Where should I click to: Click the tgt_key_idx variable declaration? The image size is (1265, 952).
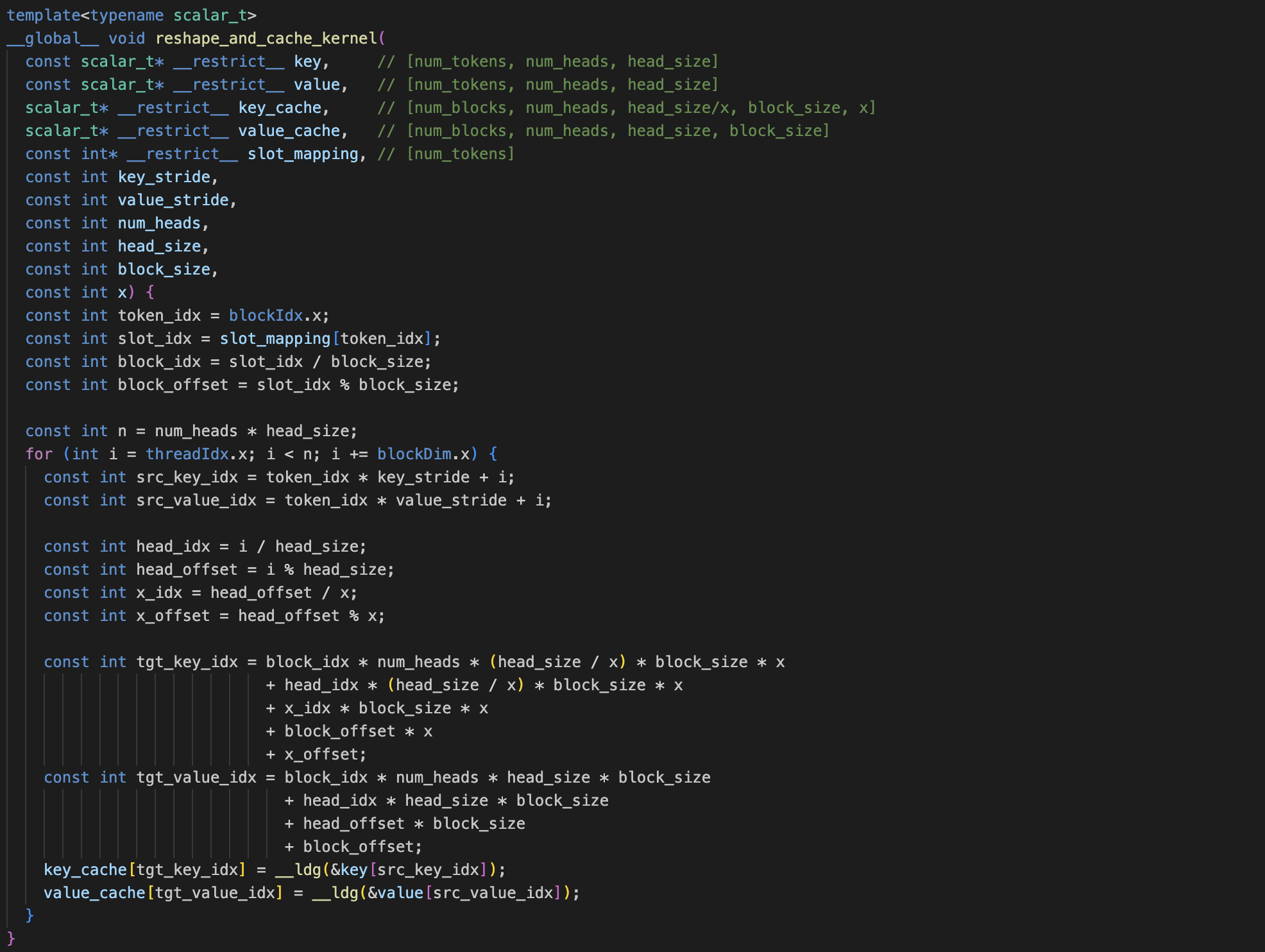pos(187,662)
